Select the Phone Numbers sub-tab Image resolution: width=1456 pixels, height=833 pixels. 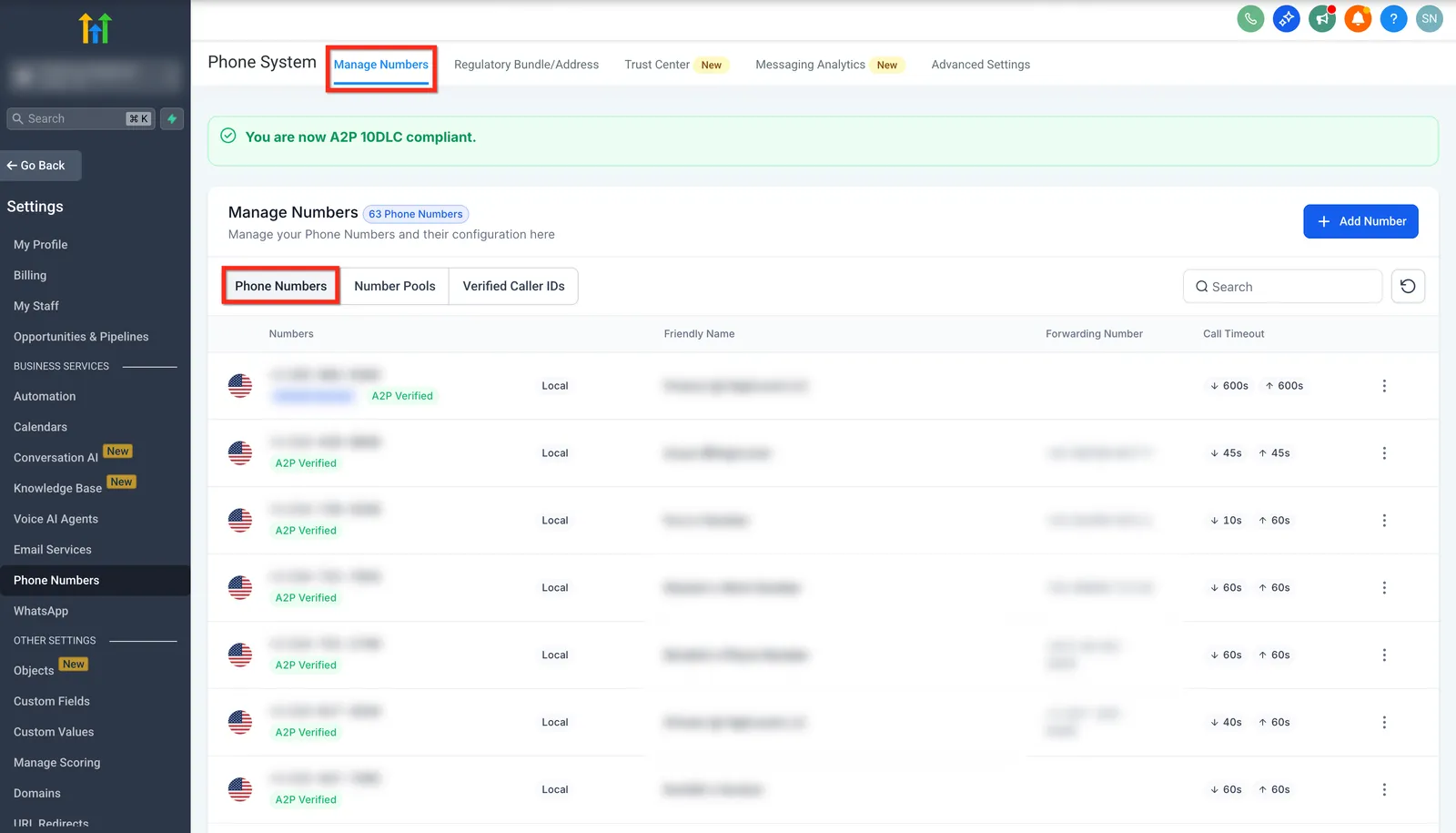pos(281,286)
